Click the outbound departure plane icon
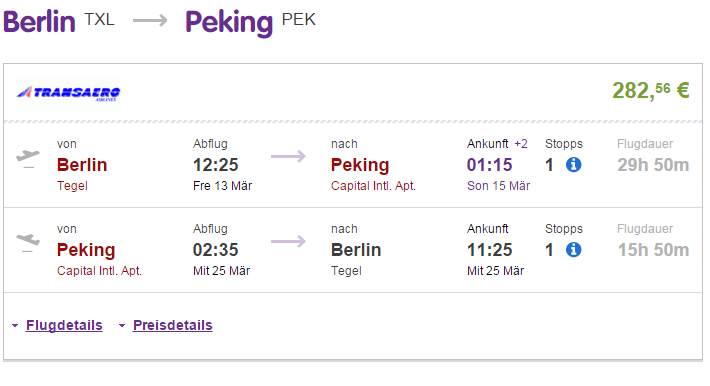Screen dimensions: 710x386 tap(28, 159)
